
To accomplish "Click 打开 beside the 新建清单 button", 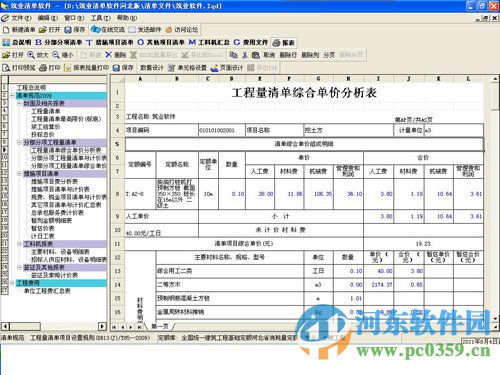I will [49, 30].
